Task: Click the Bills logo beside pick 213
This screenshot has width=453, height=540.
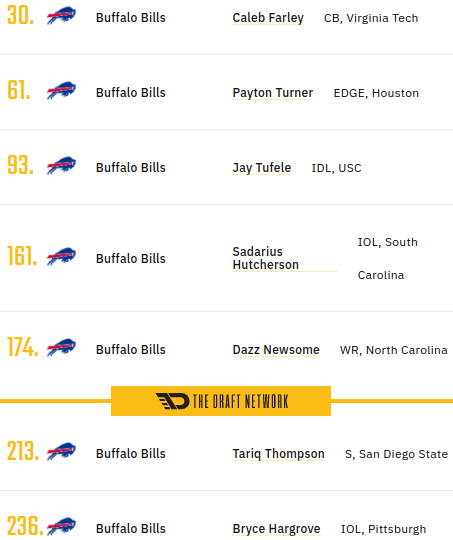Action: [61, 452]
